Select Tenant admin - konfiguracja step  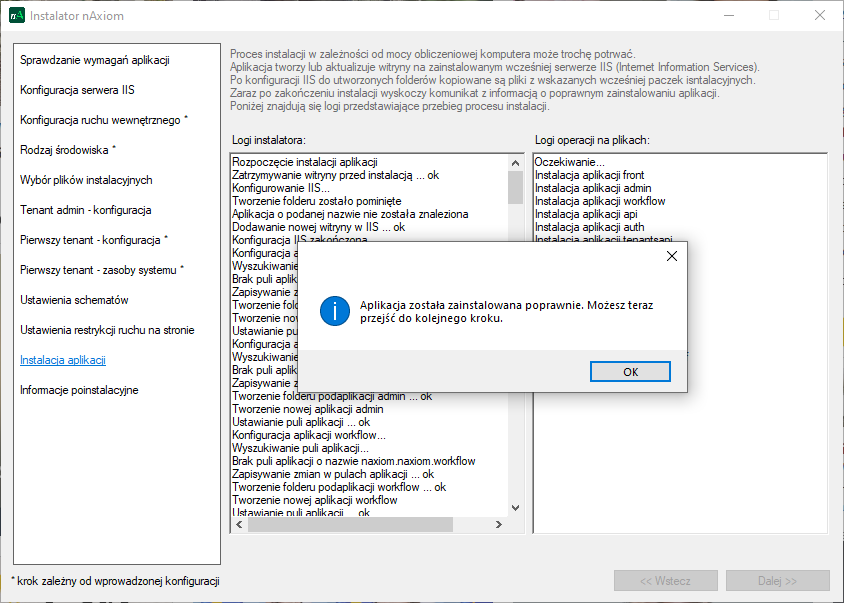pyautogui.click(x=86, y=210)
